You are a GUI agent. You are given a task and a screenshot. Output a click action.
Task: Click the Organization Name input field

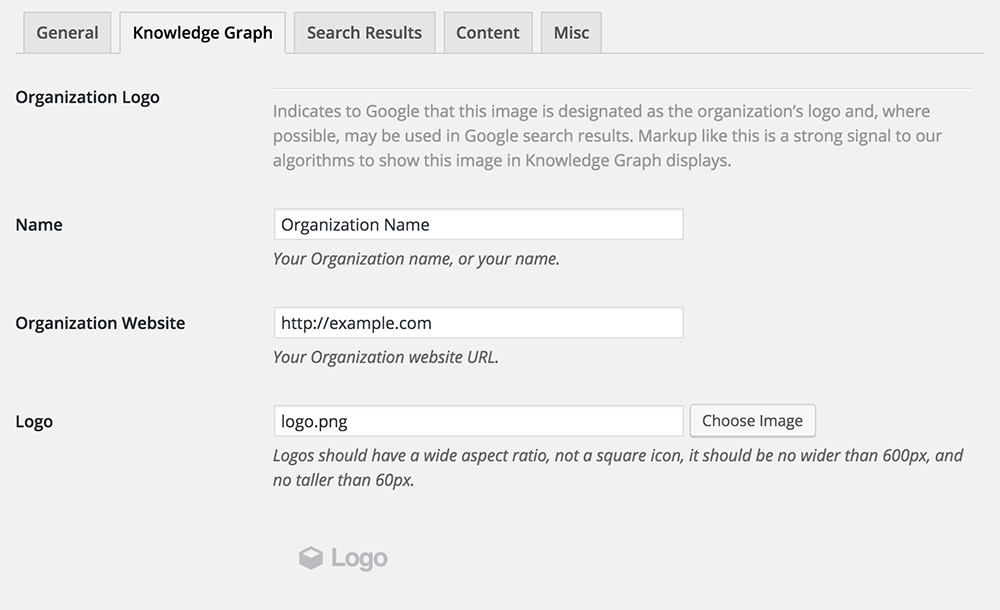click(478, 225)
